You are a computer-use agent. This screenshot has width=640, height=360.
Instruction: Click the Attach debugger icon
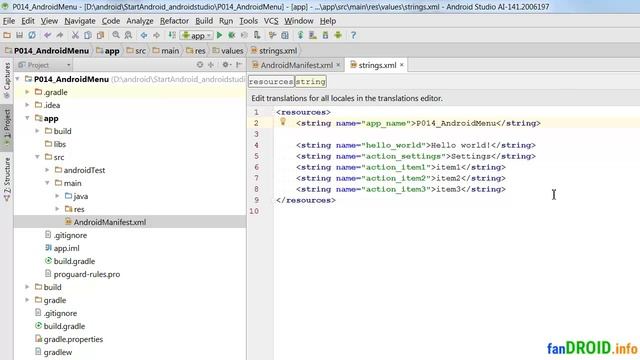pyautogui.click(x=257, y=36)
